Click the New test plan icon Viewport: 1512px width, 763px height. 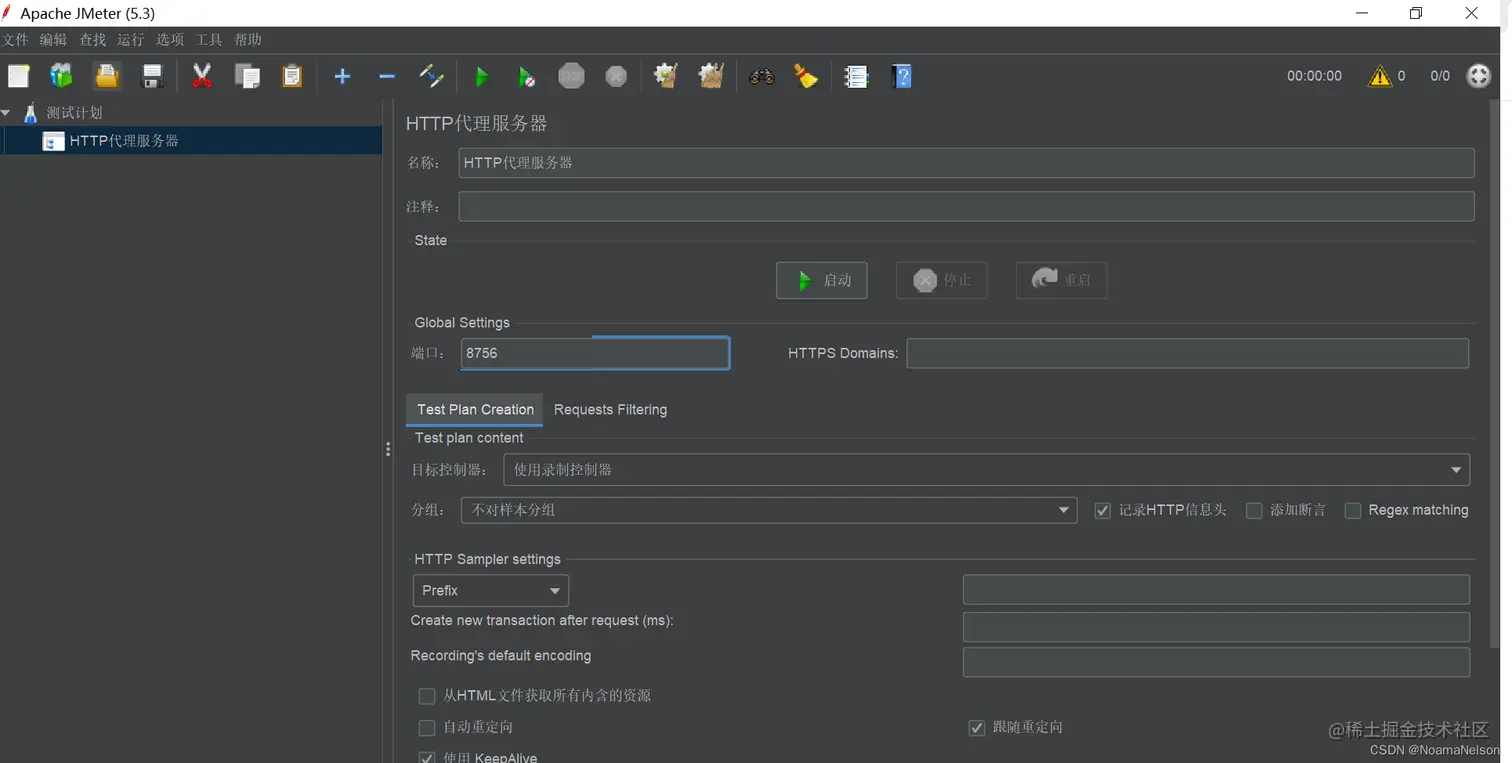(x=18, y=76)
